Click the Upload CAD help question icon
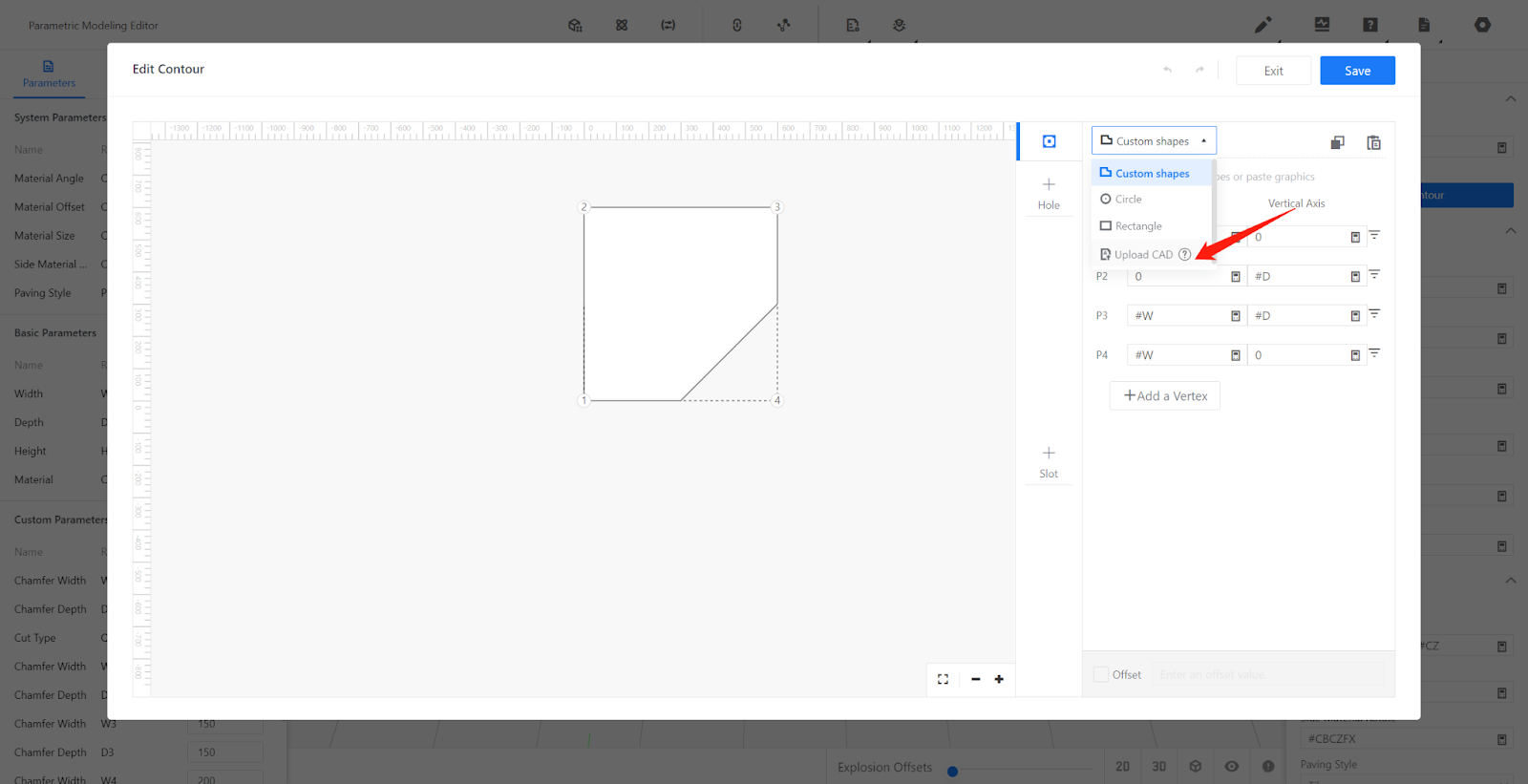 (1184, 255)
